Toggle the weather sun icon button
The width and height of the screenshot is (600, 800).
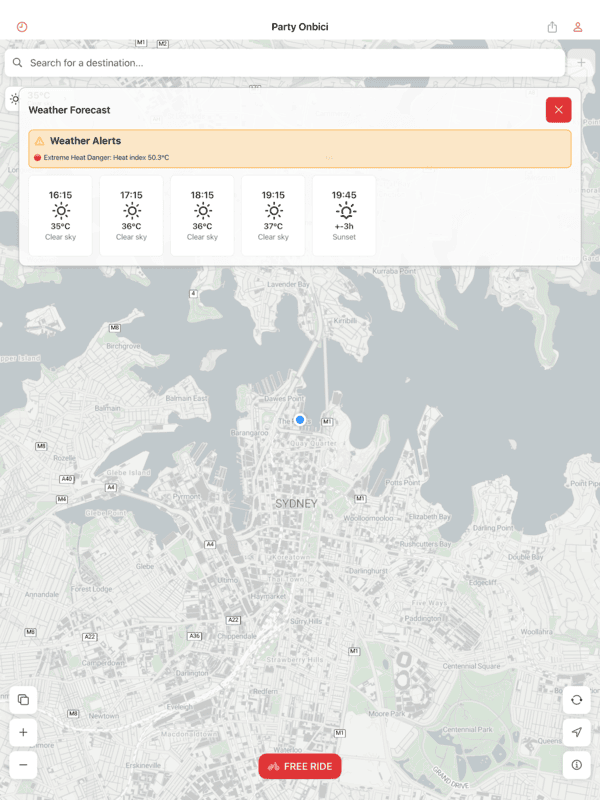(x=14, y=99)
